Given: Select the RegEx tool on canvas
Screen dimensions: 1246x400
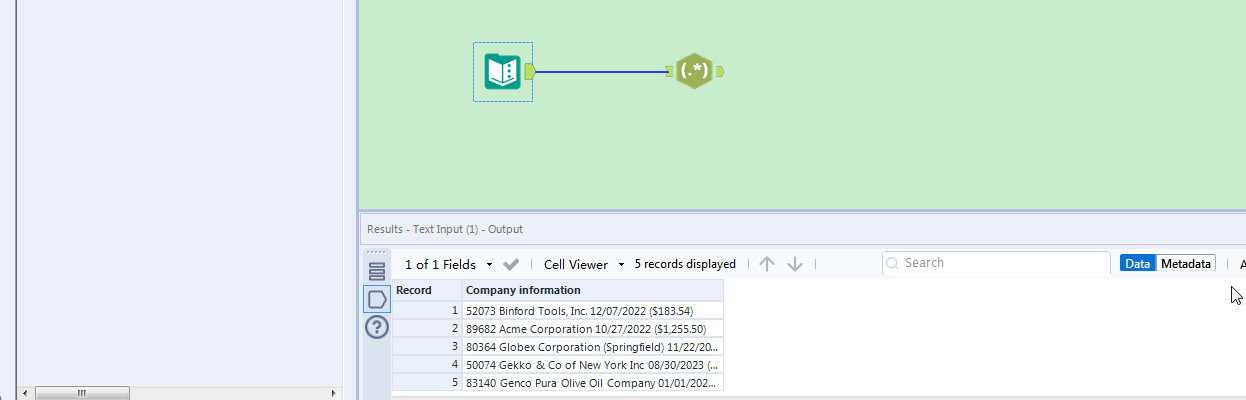Looking at the screenshot, I should point(693,71).
